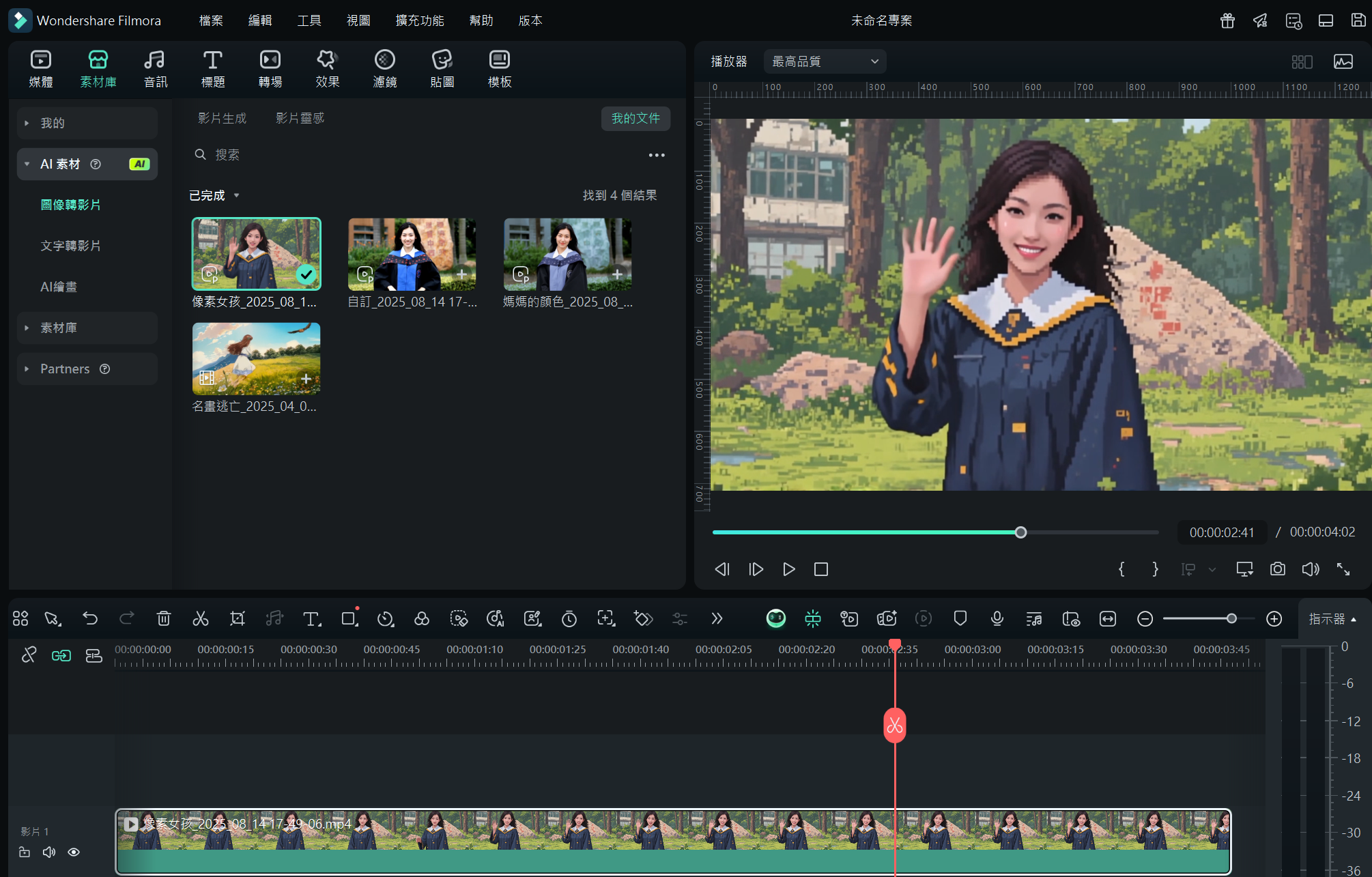The image size is (1372, 877).
Task: Open the Speed control icon
Action: [386, 619]
